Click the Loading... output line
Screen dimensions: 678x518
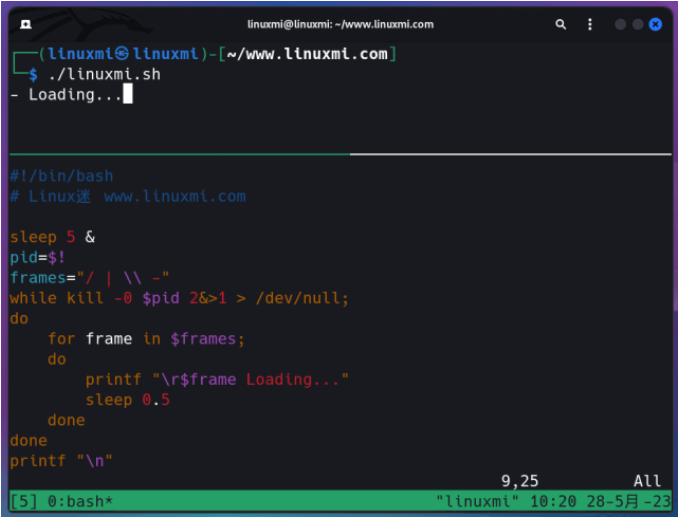(x=67, y=95)
